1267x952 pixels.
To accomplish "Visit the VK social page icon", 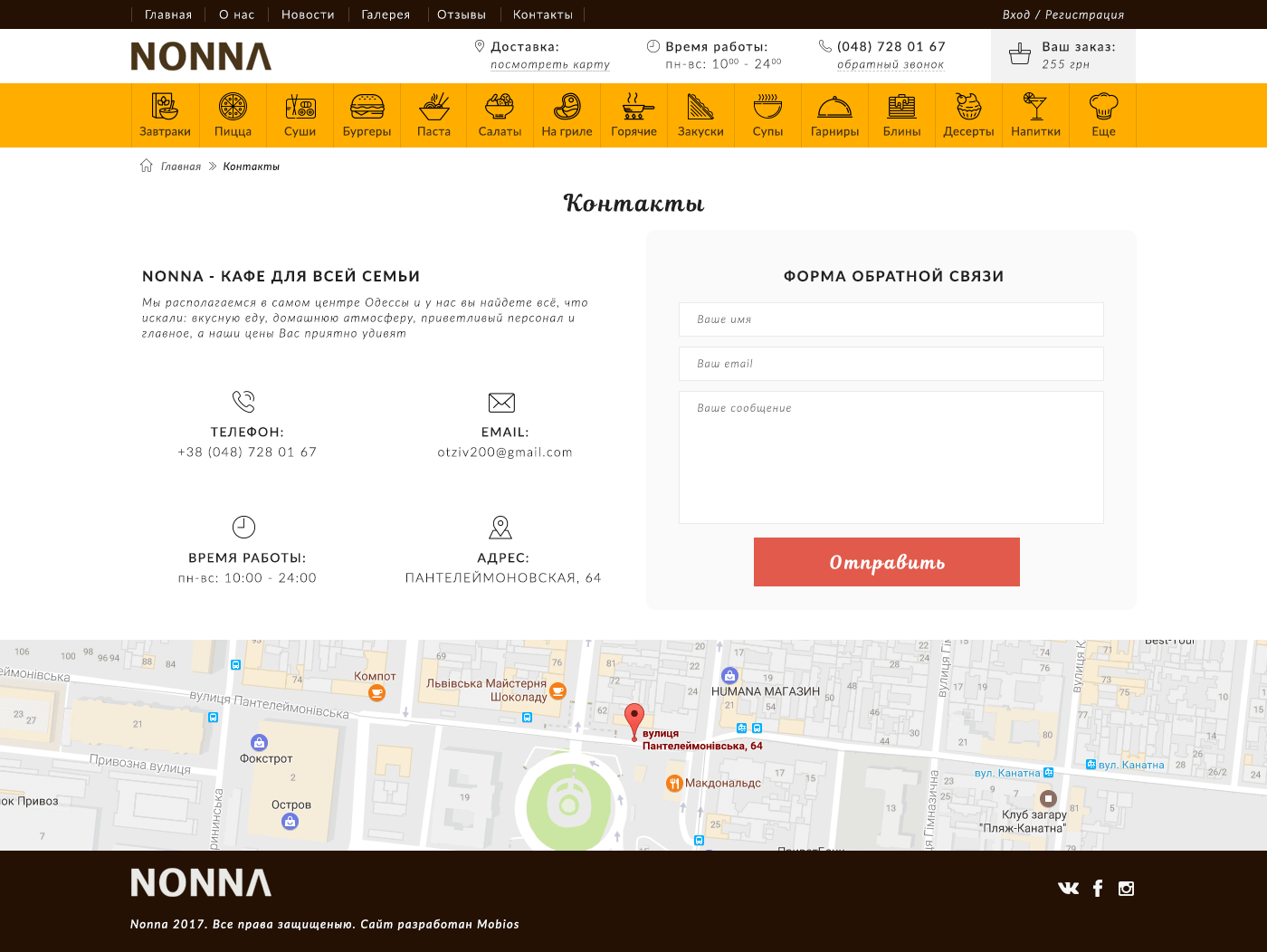I will tap(1069, 889).
